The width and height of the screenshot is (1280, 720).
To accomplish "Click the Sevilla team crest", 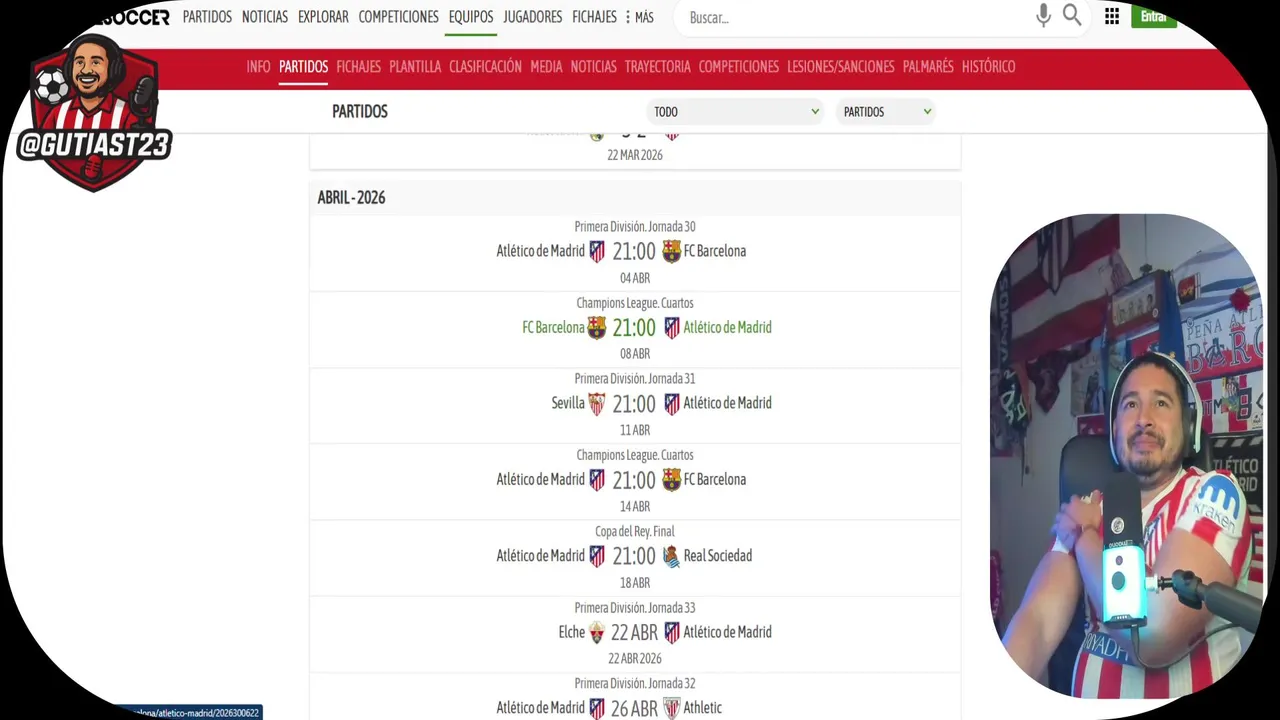I will click(x=597, y=404).
